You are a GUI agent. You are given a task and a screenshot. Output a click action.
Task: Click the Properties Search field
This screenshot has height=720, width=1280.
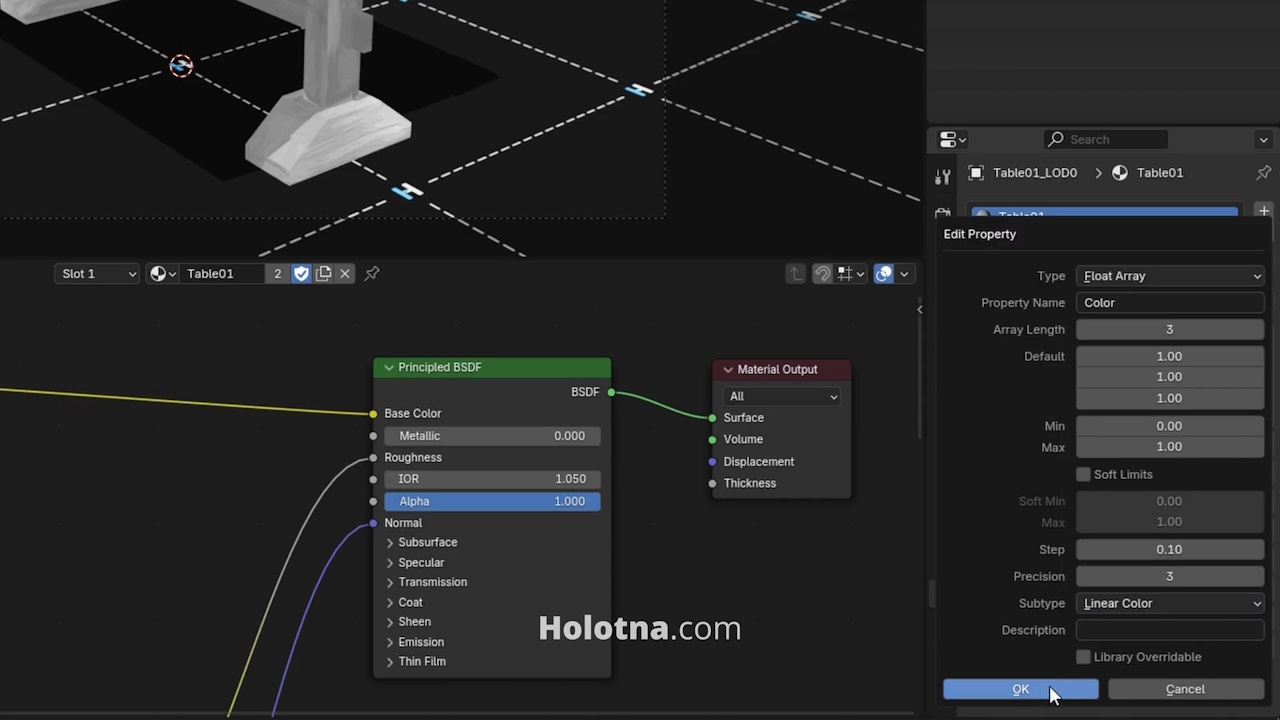1106,140
